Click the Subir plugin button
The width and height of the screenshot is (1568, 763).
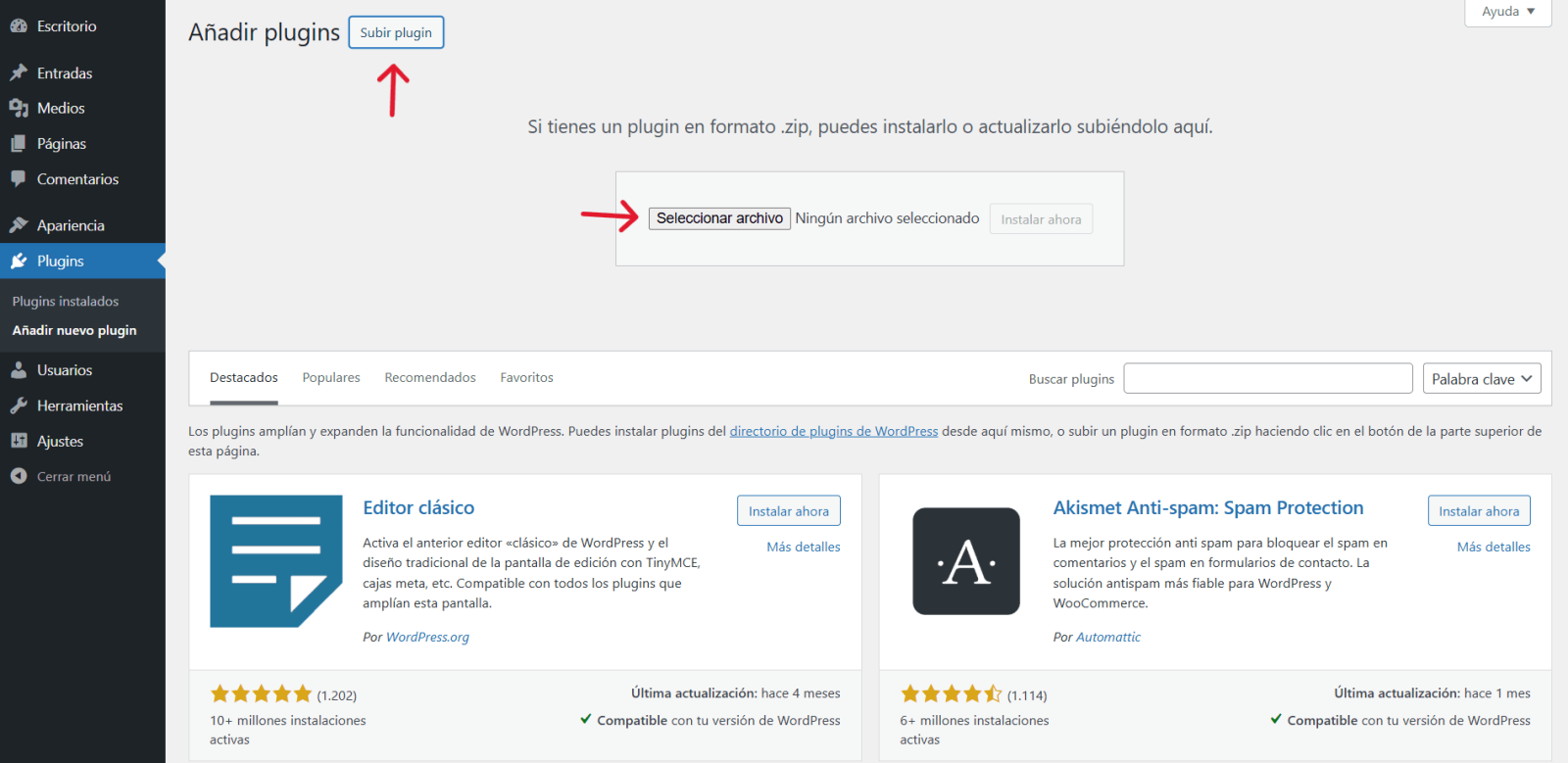(x=396, y=32)
